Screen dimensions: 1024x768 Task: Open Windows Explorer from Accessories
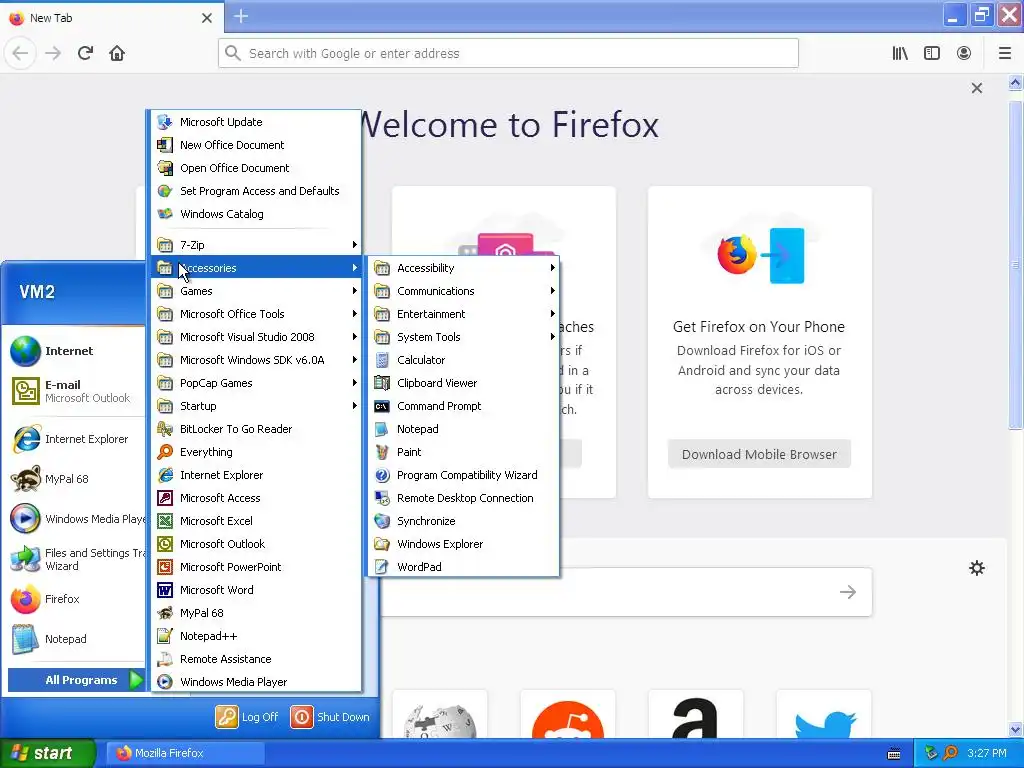pyautogui.click(x=463, y=544)
